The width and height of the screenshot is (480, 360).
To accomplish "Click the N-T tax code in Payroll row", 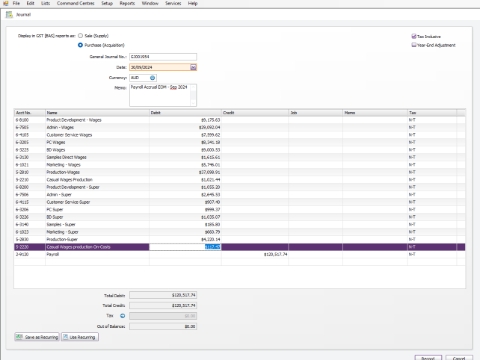I will point(412,254).
